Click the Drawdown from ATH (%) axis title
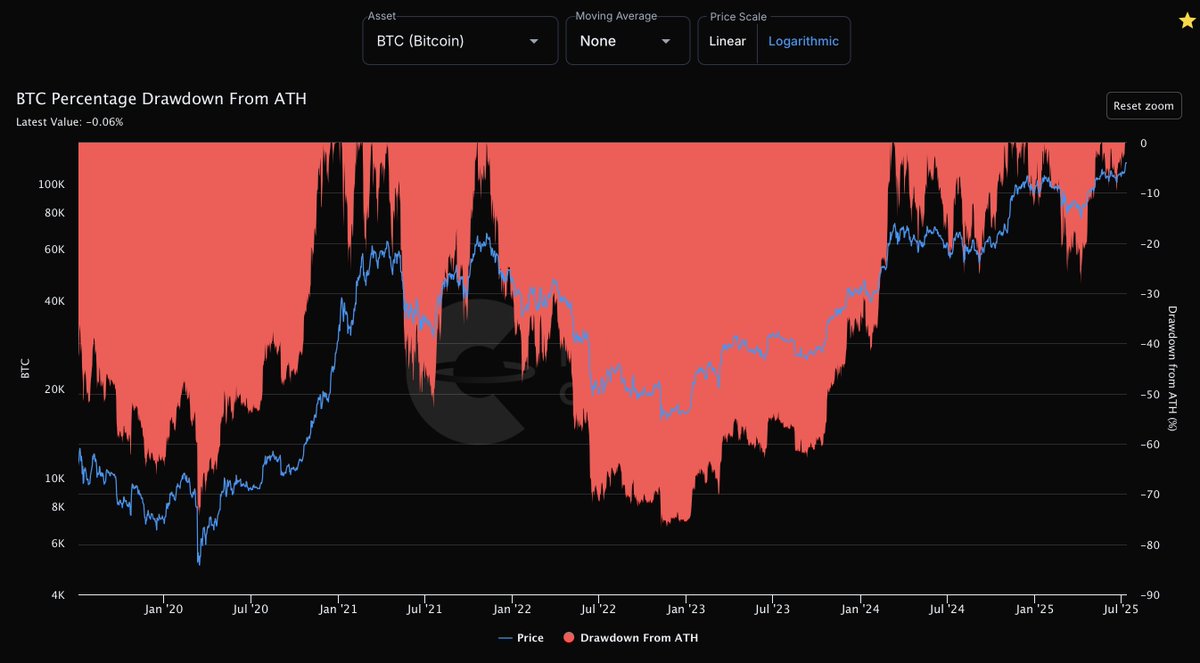The height and width of the screenshot is (663, 1200). tap(1173, 368)
